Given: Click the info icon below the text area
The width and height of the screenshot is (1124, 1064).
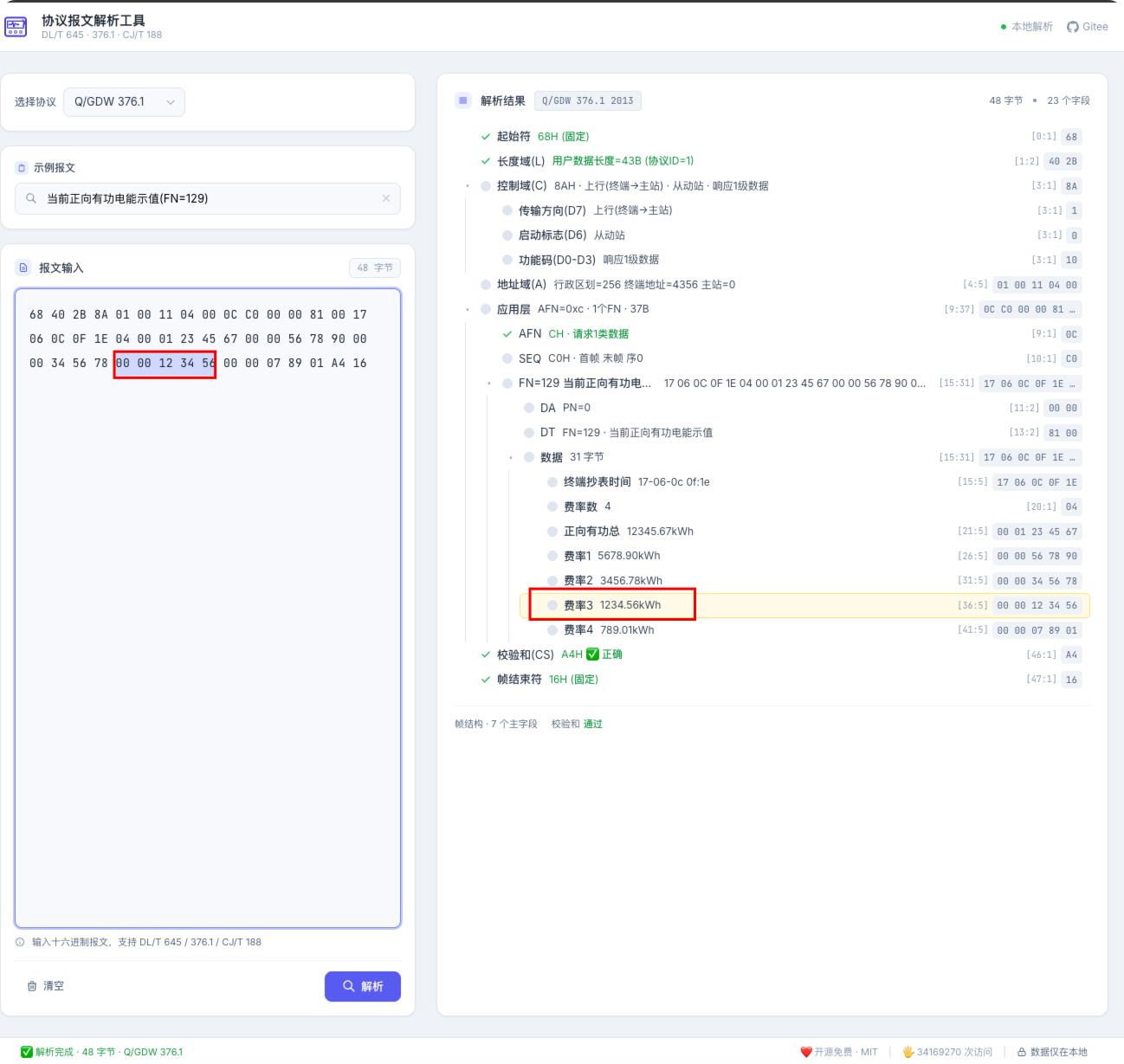Looking at the screenshot, I should [20, 942].
